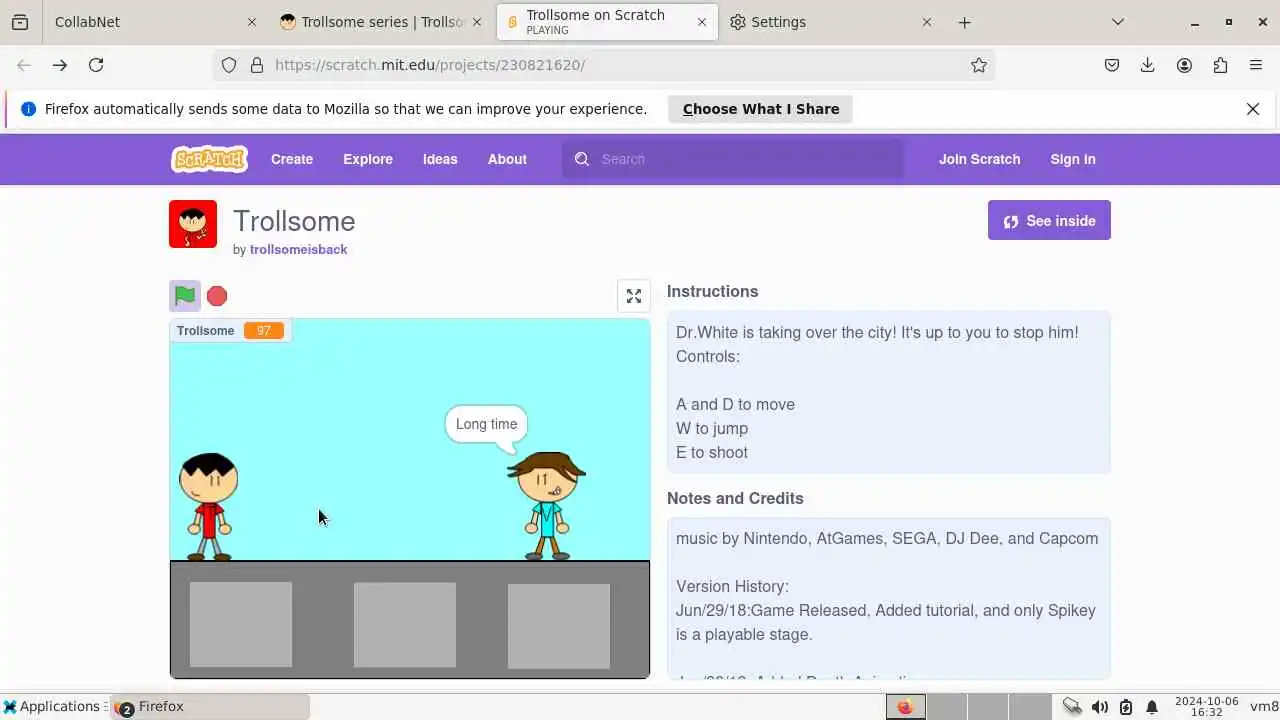
Task: Click the battery icon in system tray
Action: pyautogui.click(x=1126, y=707)
